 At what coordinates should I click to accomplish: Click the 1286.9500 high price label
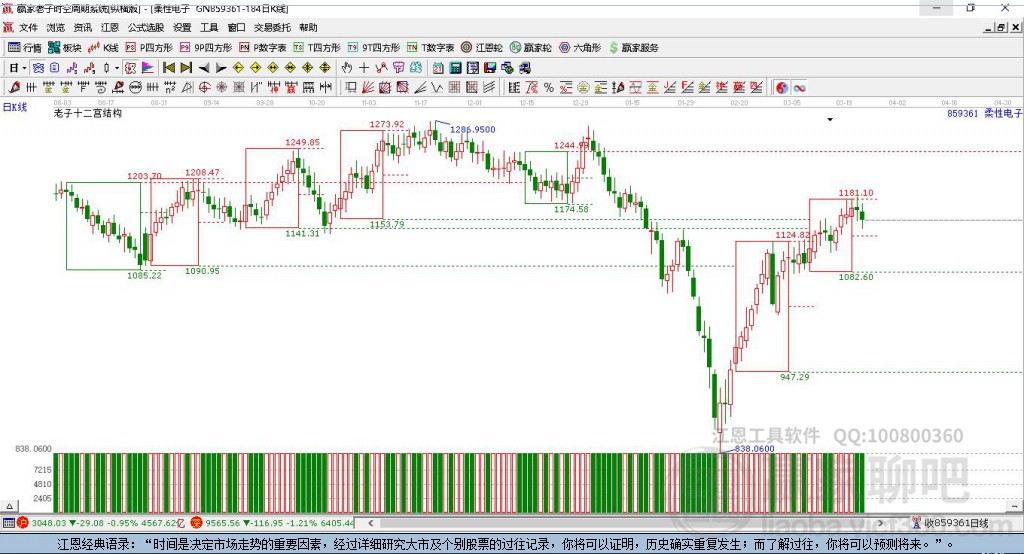point(473,129)
